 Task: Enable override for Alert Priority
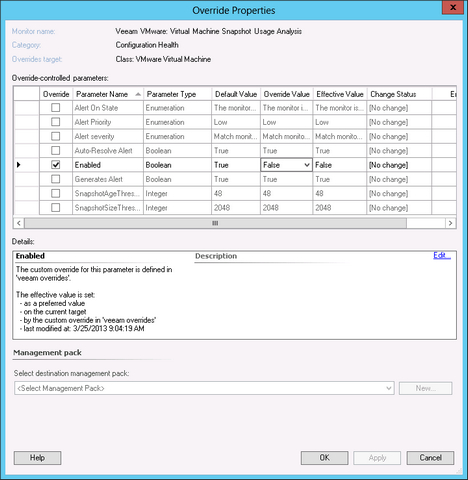(x=56, y=122)
